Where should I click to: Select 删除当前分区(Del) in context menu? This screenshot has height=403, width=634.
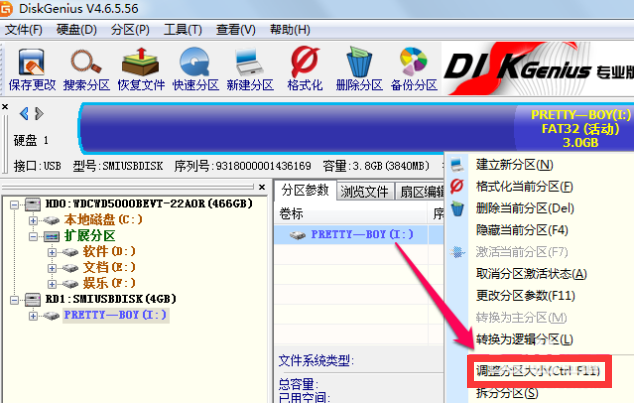[x=523, y=208]
